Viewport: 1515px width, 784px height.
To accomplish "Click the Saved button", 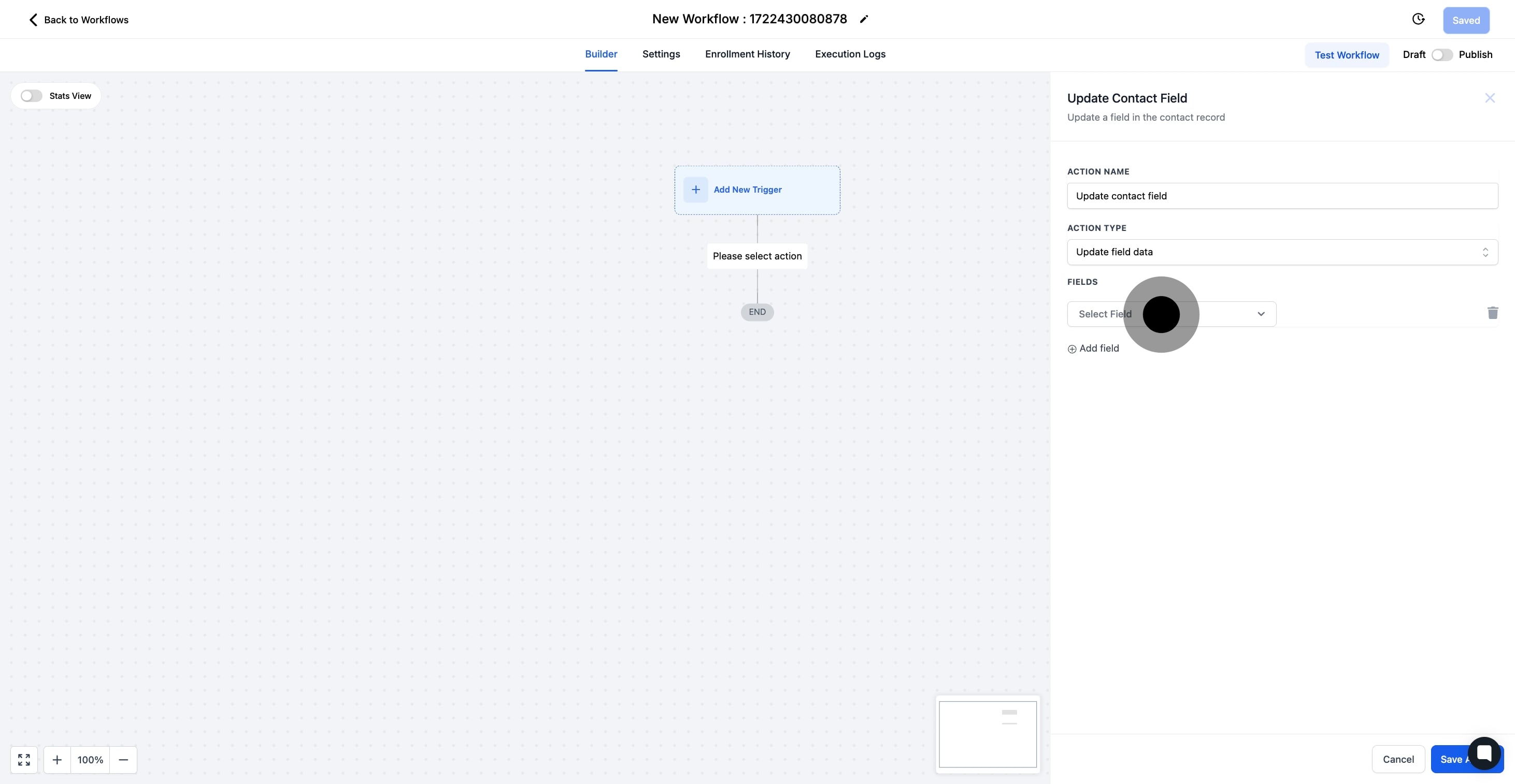I will click(x=1466, y=20).
